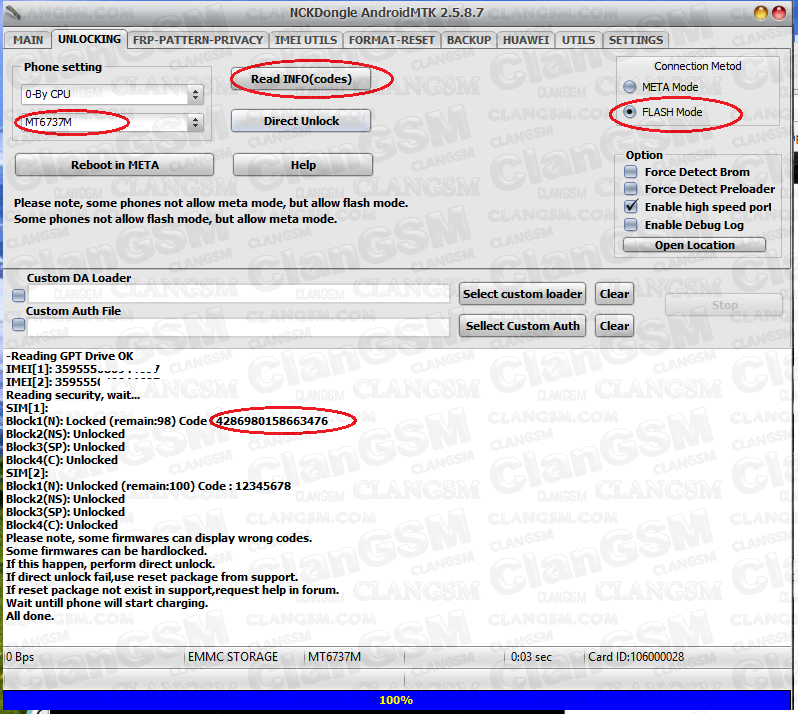The image size is (798, 714).
Task: Click the Read INFO(codes) button
Action: coord(301,79)
